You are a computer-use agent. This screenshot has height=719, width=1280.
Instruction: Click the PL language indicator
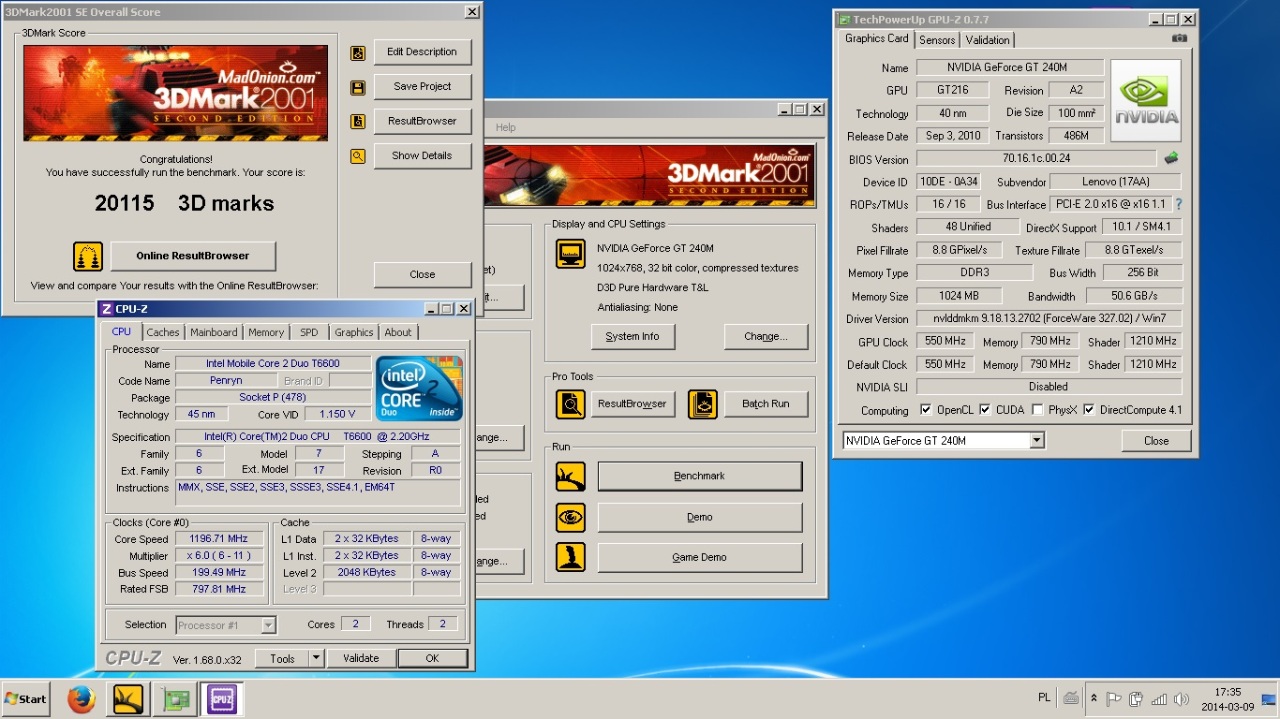coord(1045,698)
